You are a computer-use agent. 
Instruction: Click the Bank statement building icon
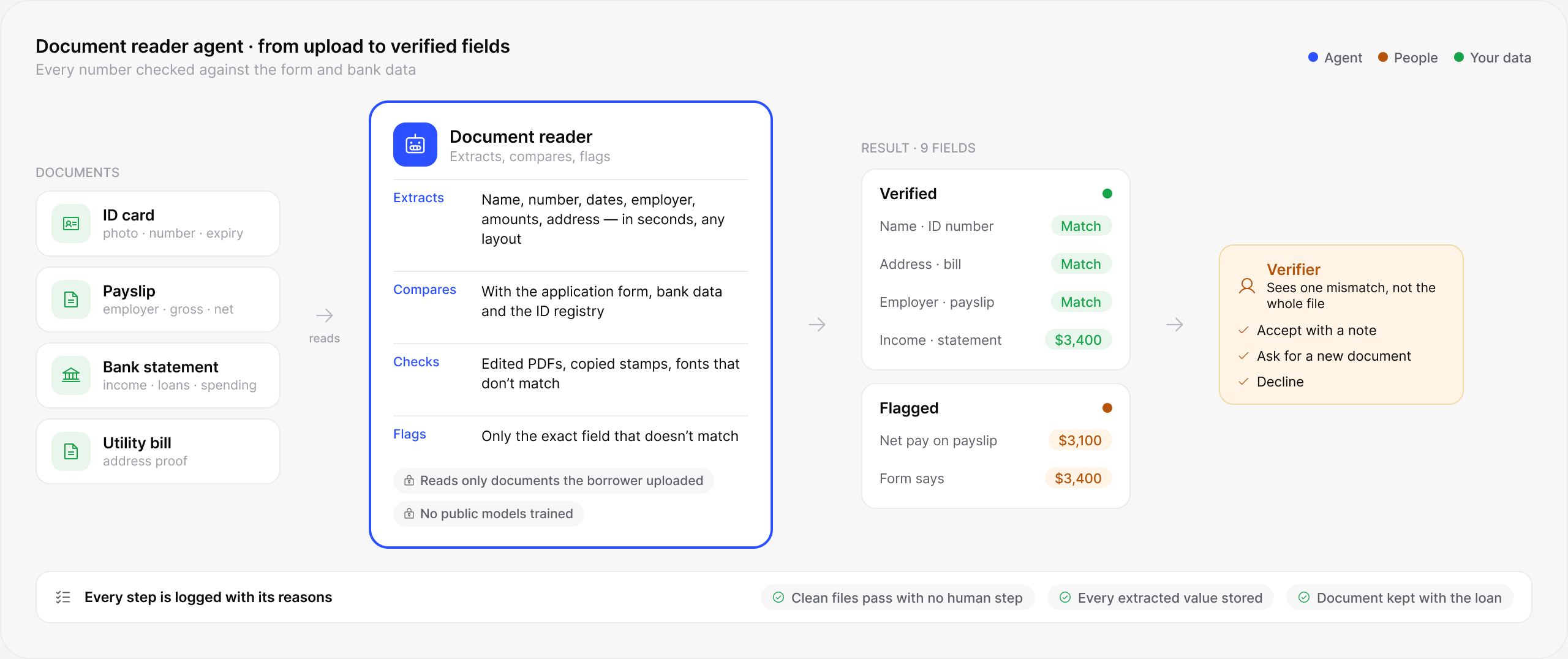coord(71,375)
